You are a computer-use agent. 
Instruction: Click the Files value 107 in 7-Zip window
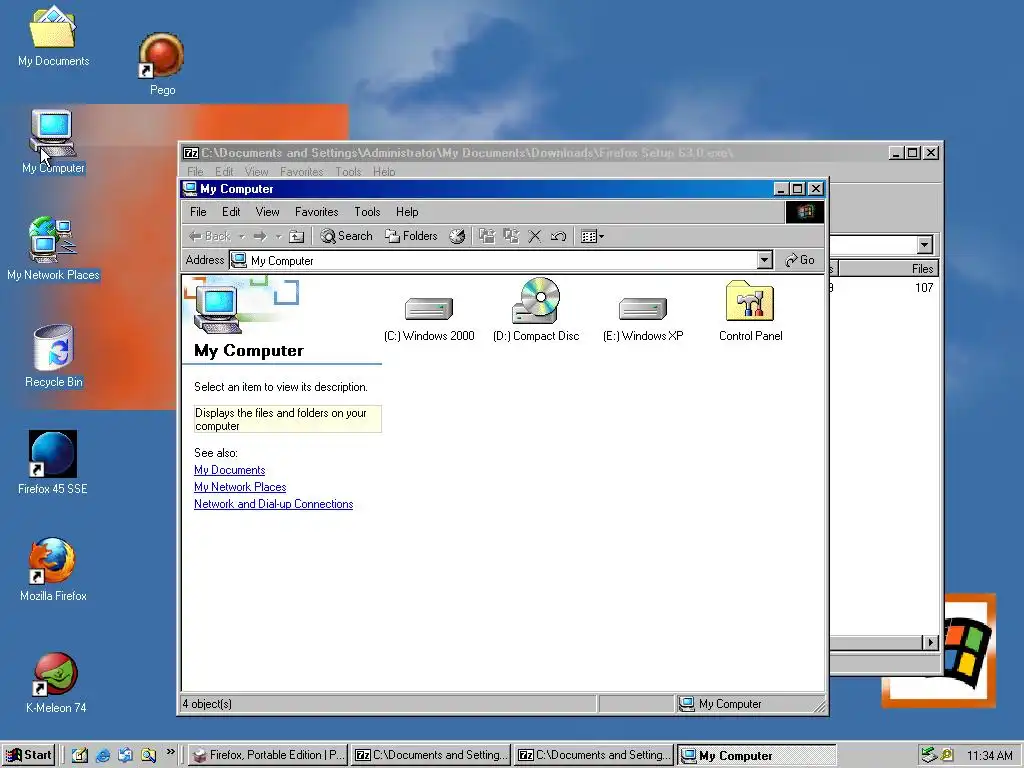tap(923, 287)
